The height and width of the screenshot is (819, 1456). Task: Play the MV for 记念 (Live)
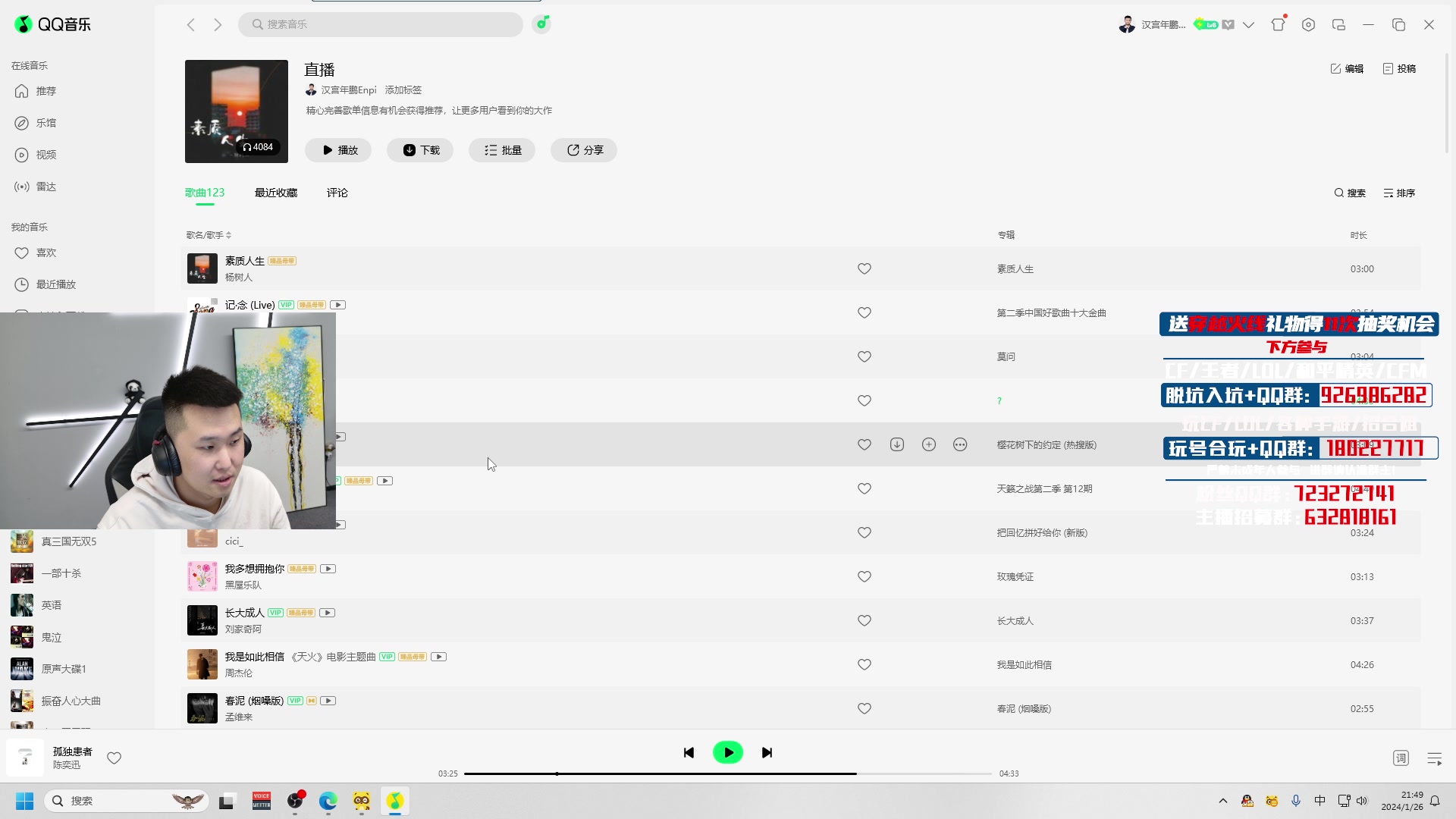tap(337, 305)
